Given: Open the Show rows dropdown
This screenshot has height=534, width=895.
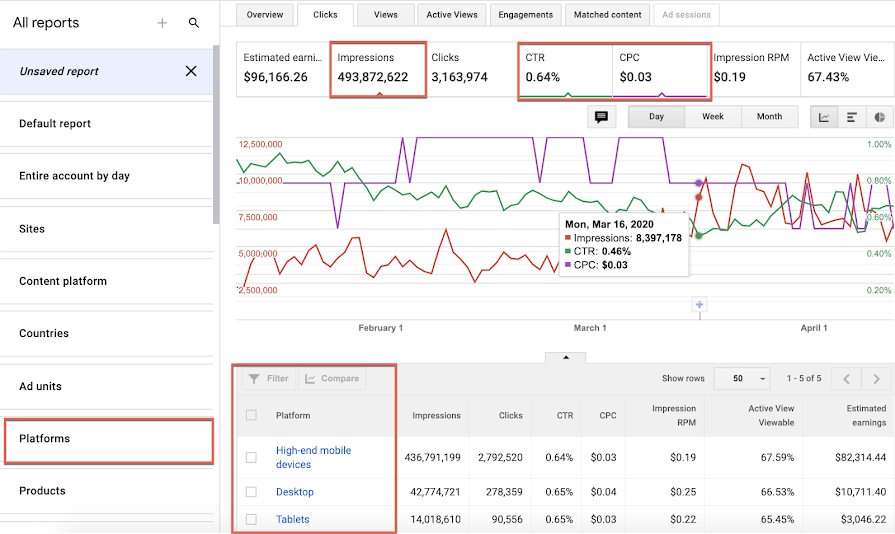Looking at the screenshot, I should click(x=742, y=379).
